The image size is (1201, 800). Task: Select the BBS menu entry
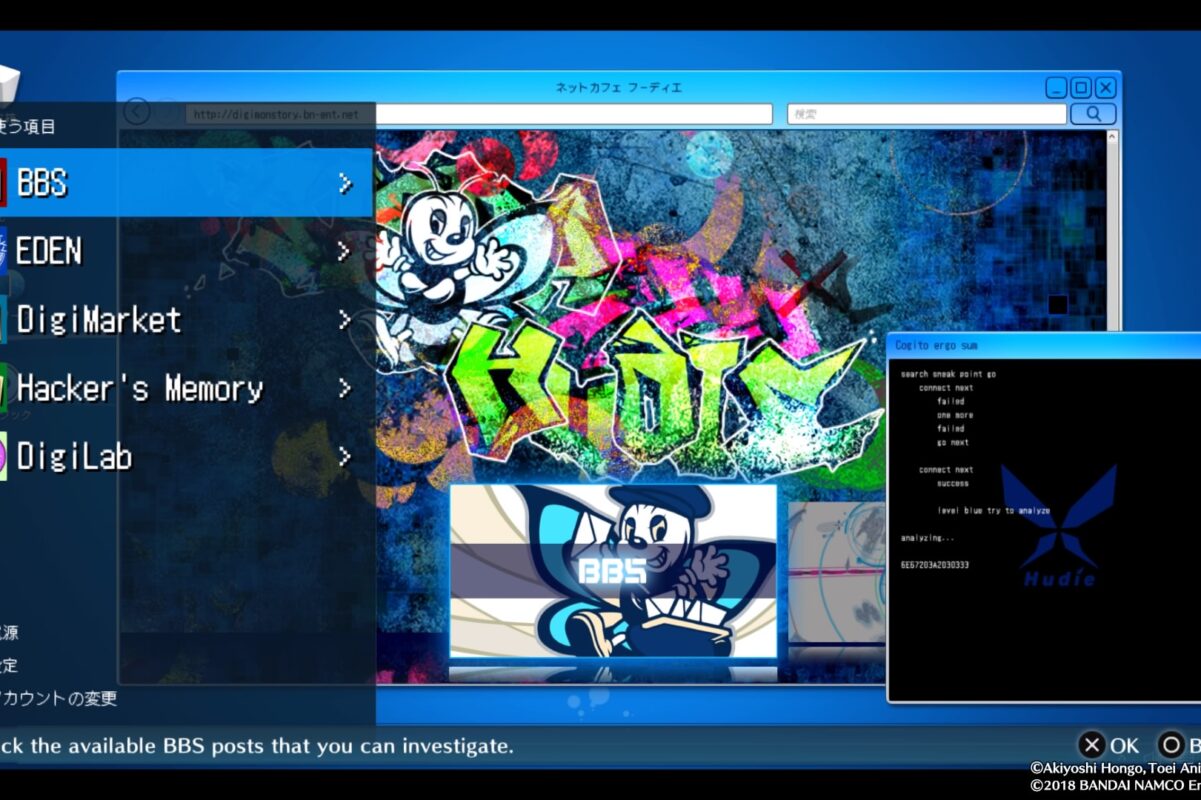[187, 183]
